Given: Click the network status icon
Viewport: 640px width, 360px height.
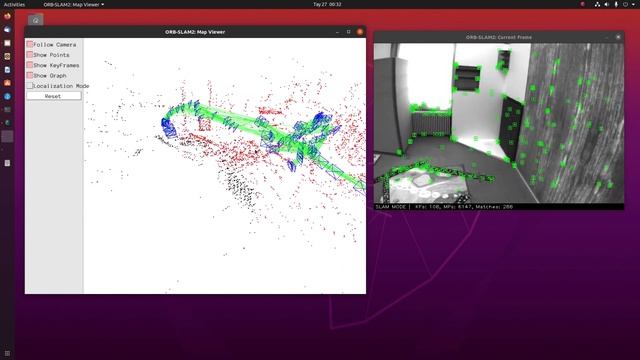Looking at the screenshot, I should point(597,4).
